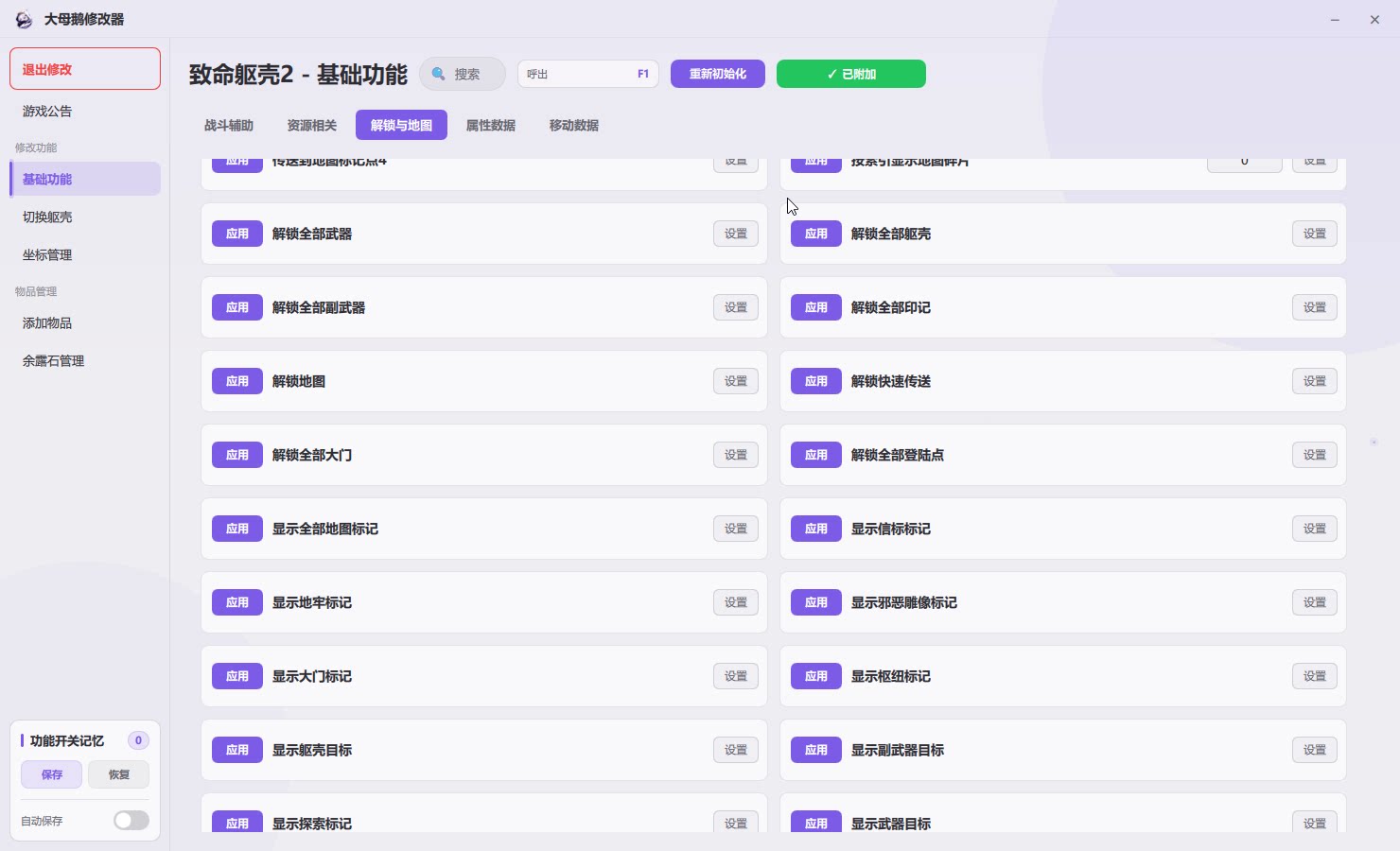The width and height of the screenshot is (1400, 851).
Task: Close the 大母鹅修改器 window
Action: point(1374,19)
